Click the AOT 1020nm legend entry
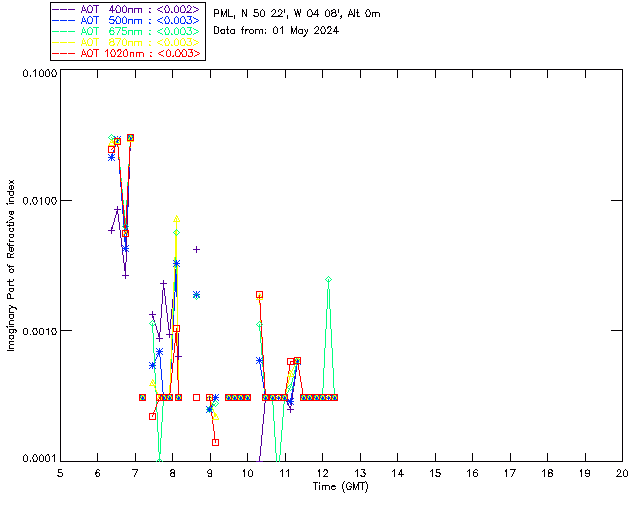The height and width of the screenshot is (512, 640). (126, 53)
